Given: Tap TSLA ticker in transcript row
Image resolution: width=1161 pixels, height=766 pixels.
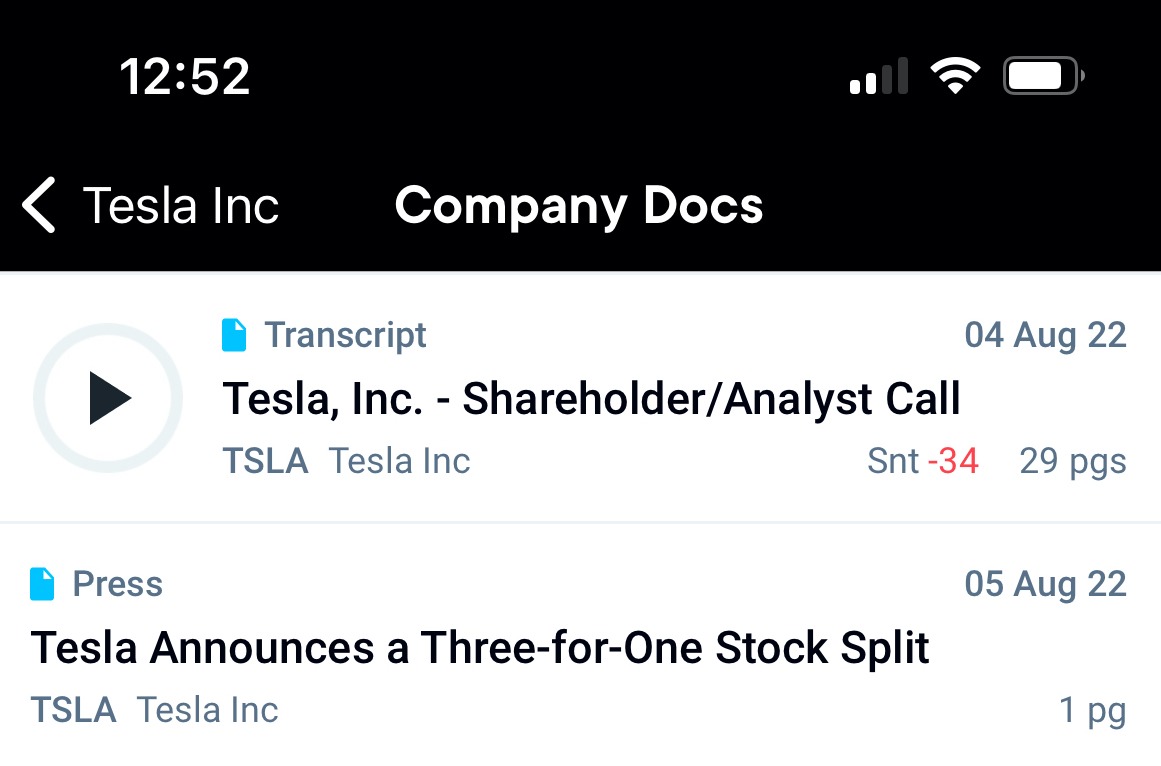Looking at the screenshot, I should (265, 461).
